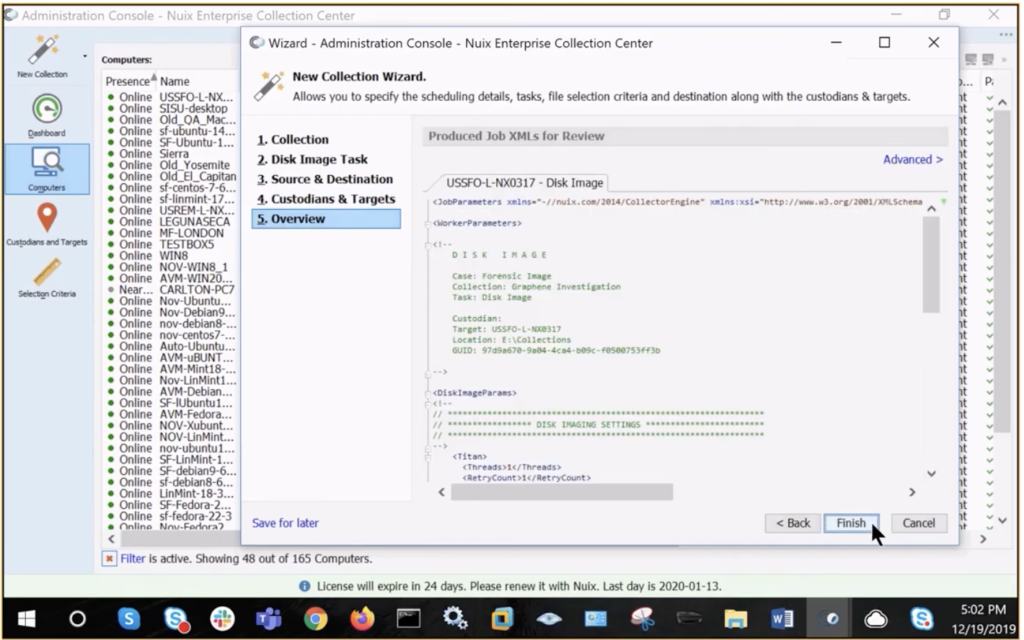Click the Save for later link
Image resolution: width=1024 pixels, height=640 pixels.
(285, 523)
